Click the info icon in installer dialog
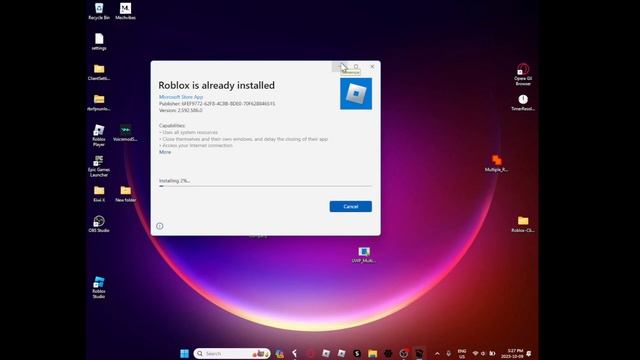Screen dimensions: 640x360 (x=160, y=226)
